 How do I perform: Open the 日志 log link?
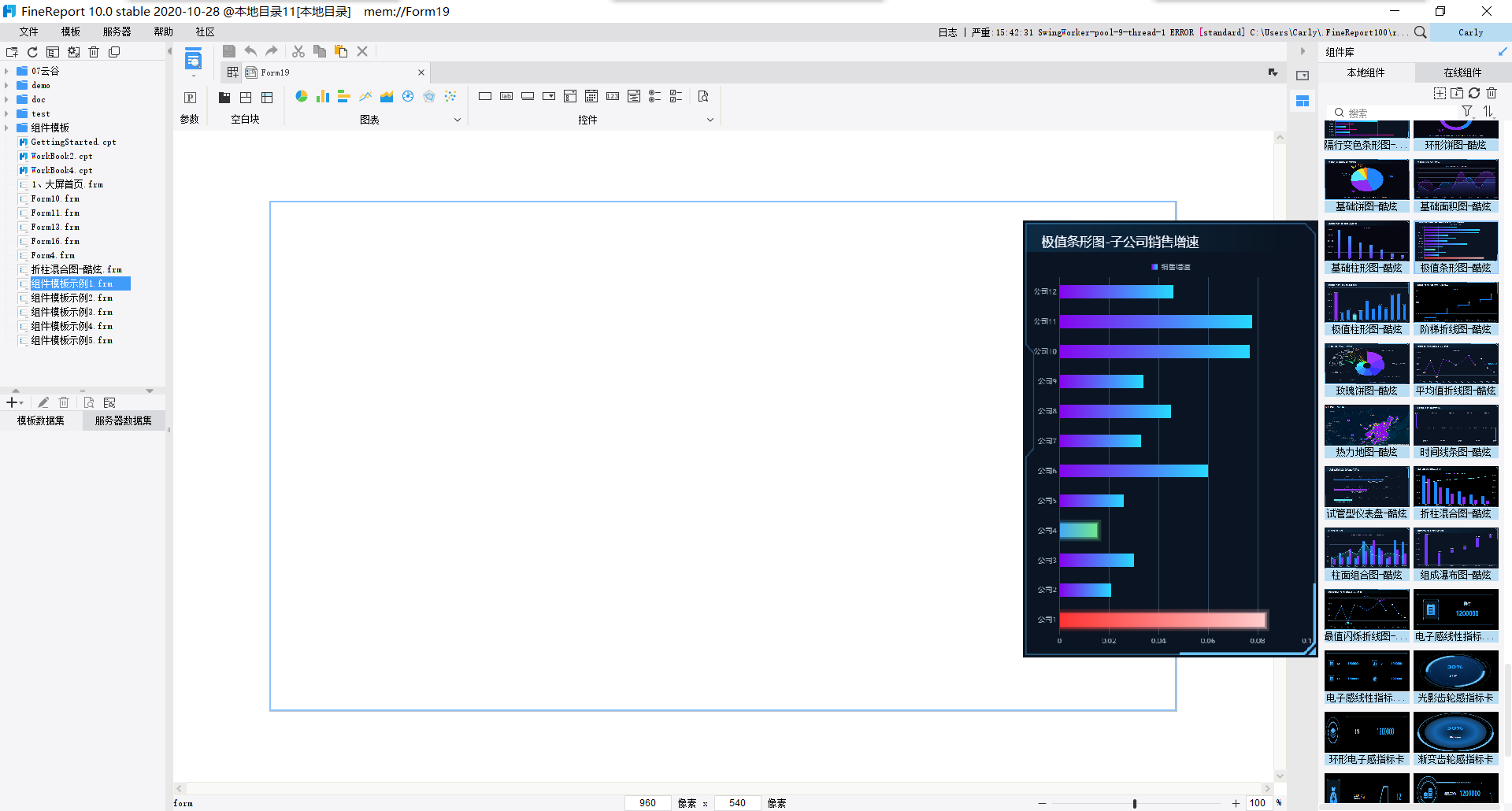tap(947, 32)
